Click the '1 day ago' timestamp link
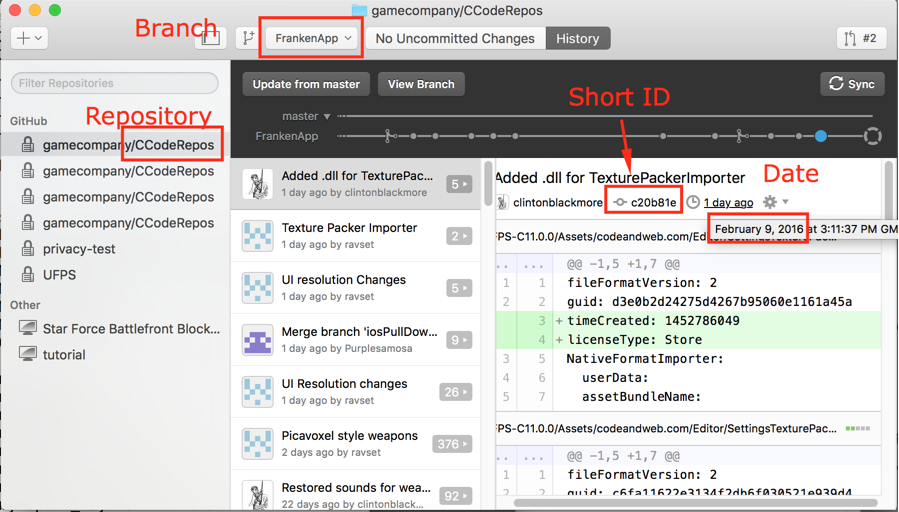Screen dimensions: 899x512 (x=728, y=202)
